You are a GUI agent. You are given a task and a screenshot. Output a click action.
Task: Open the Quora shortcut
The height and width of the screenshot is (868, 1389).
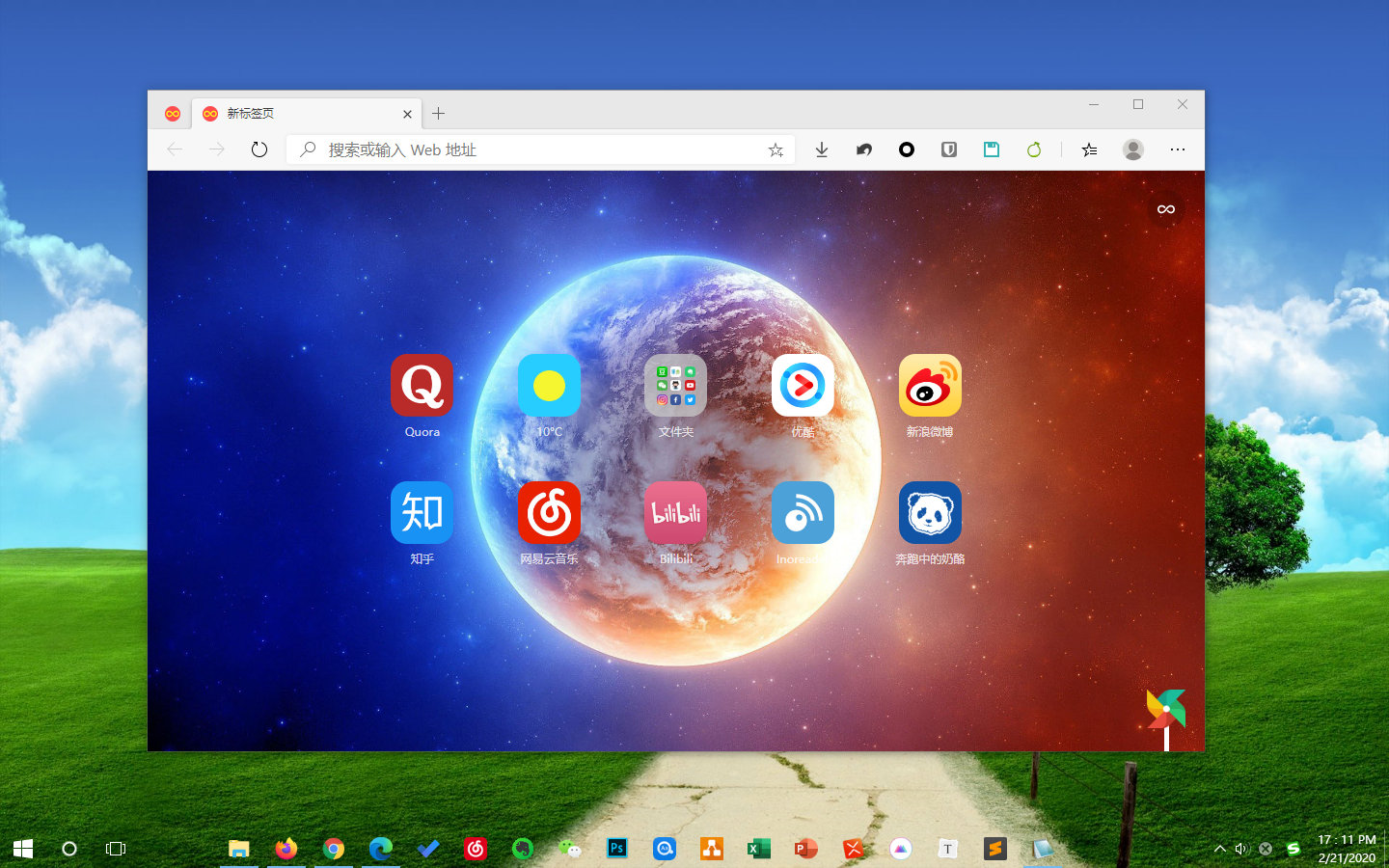(x=422, y=385)
